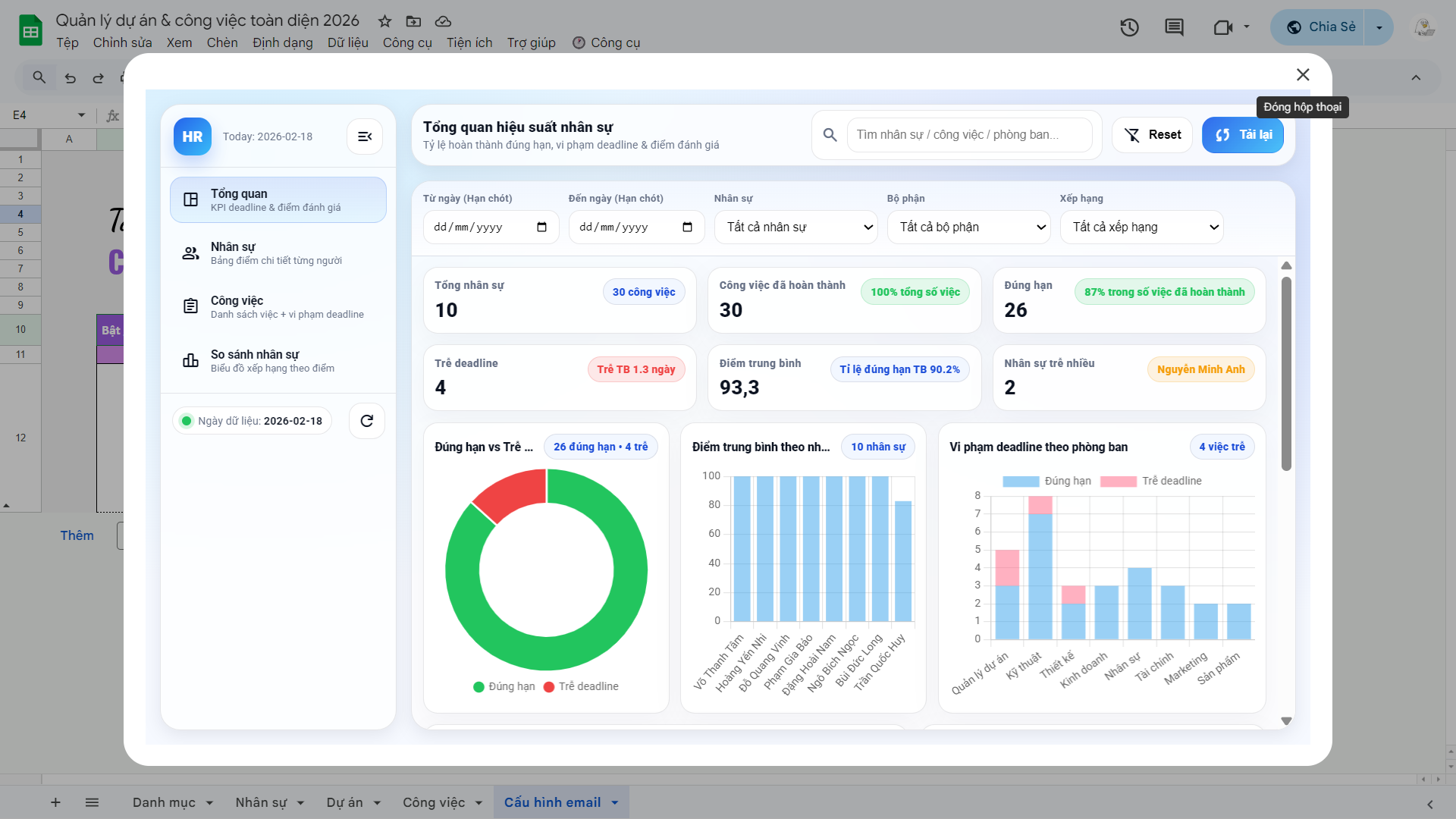Viewport: 1456px width, 819px height.
Task: Collapse the HR sidebar menu icon
Action: click(x=365, y=136)
